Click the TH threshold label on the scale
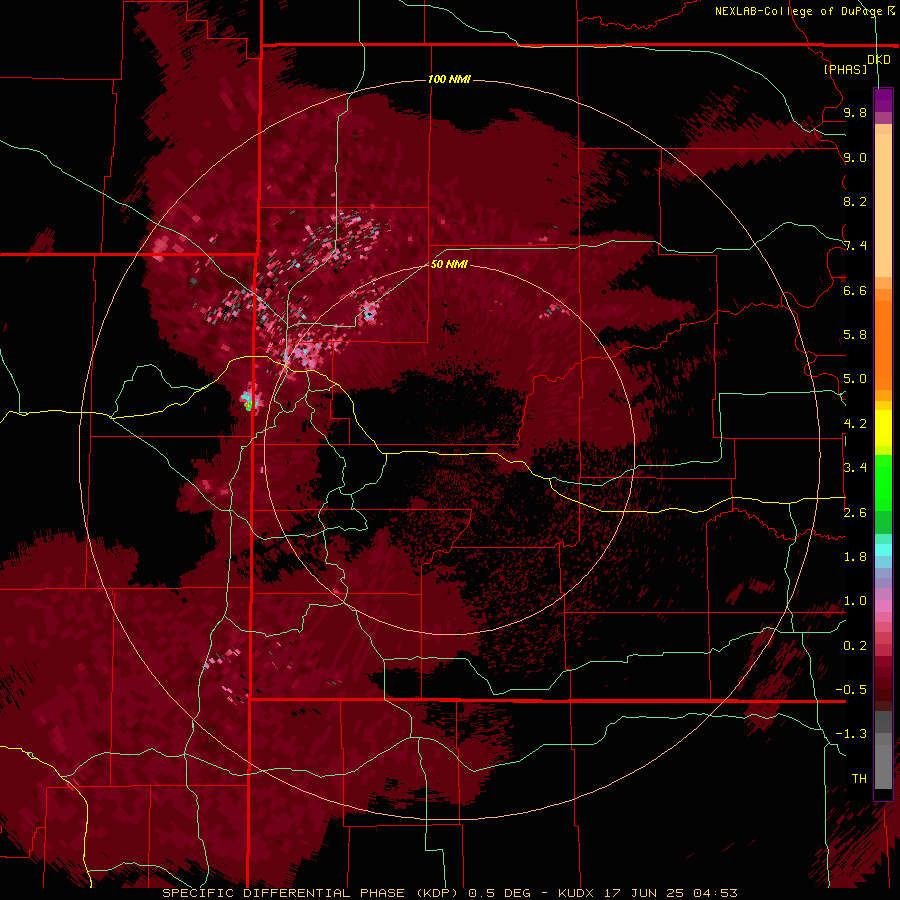 click(859, 779)
